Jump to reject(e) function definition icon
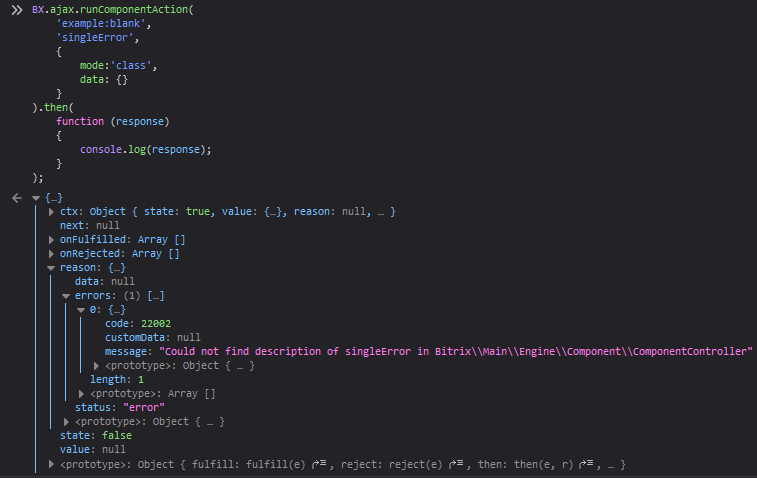 point(456,464)
